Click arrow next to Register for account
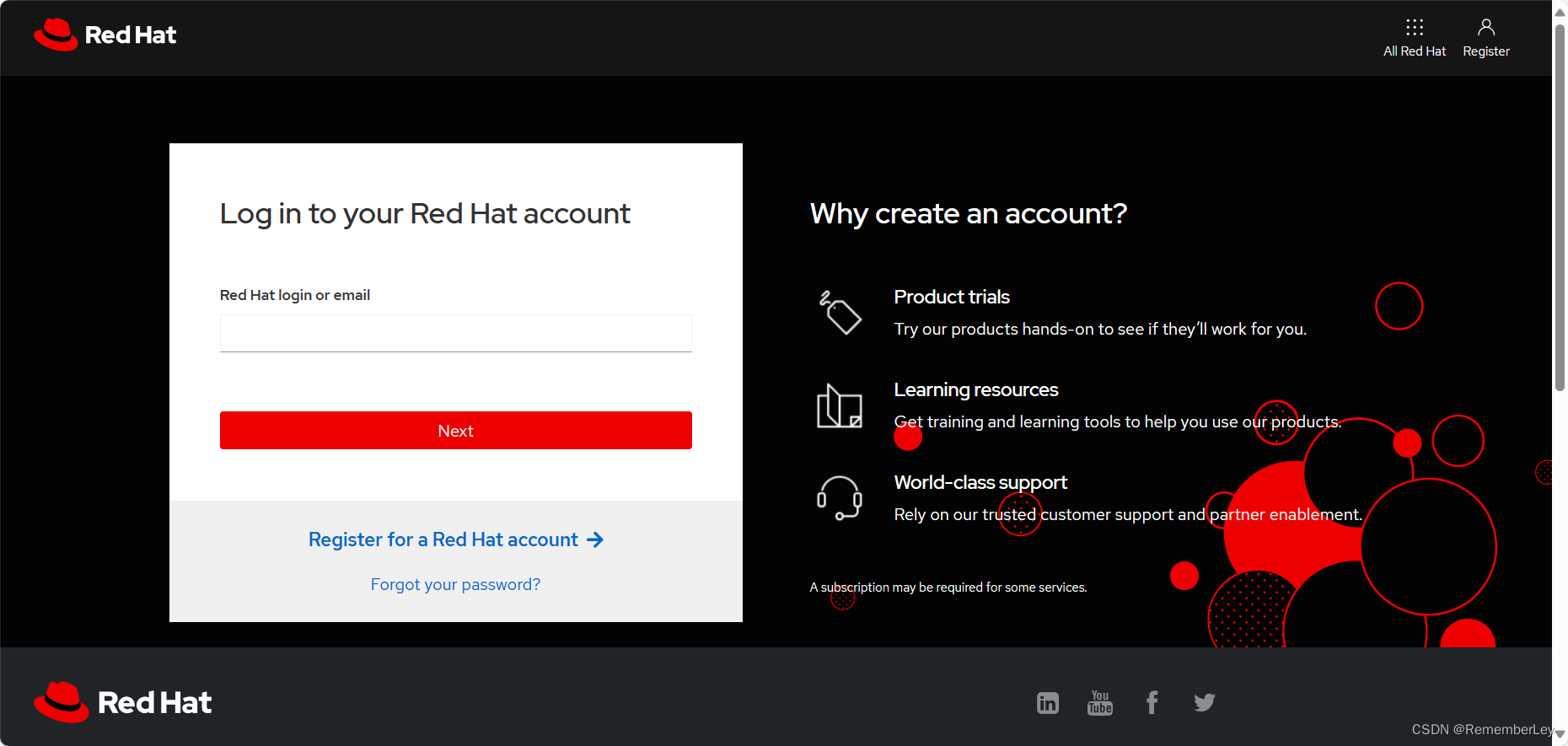The image size is (1568, 746). tap(595, 539)
